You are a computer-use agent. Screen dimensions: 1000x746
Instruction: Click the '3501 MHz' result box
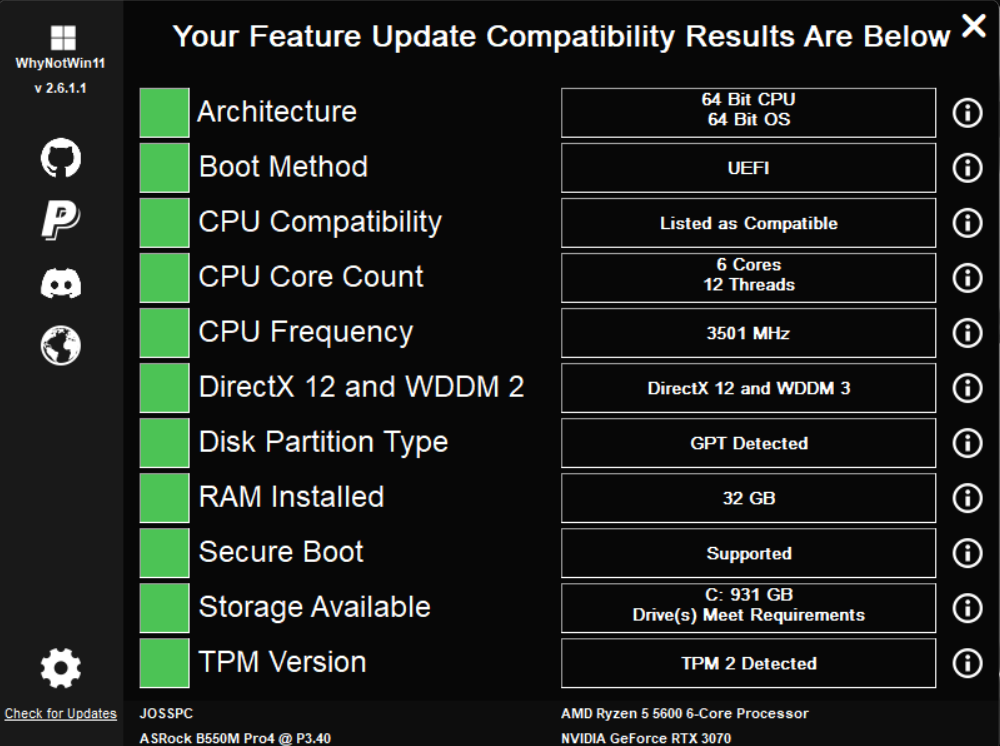tap(749, 332)
